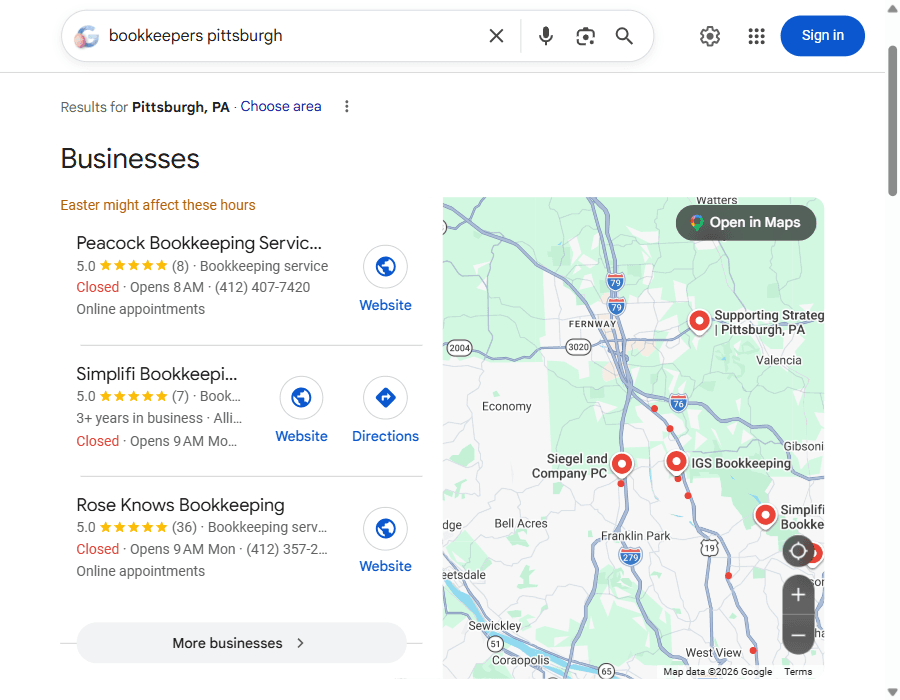
Task: Get Directions to Simplifi Bookkeeping
Action: (x=385, y=397)
